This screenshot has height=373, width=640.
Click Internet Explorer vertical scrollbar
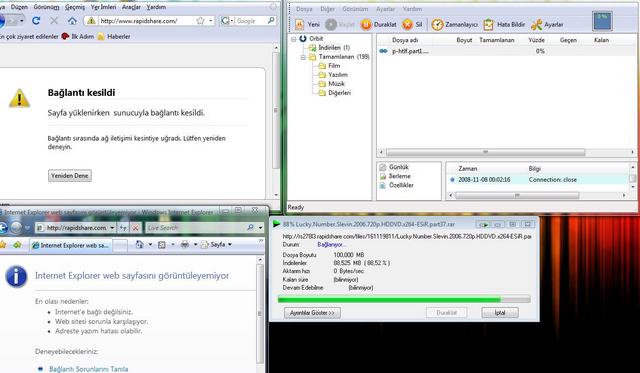coord(260,313)
